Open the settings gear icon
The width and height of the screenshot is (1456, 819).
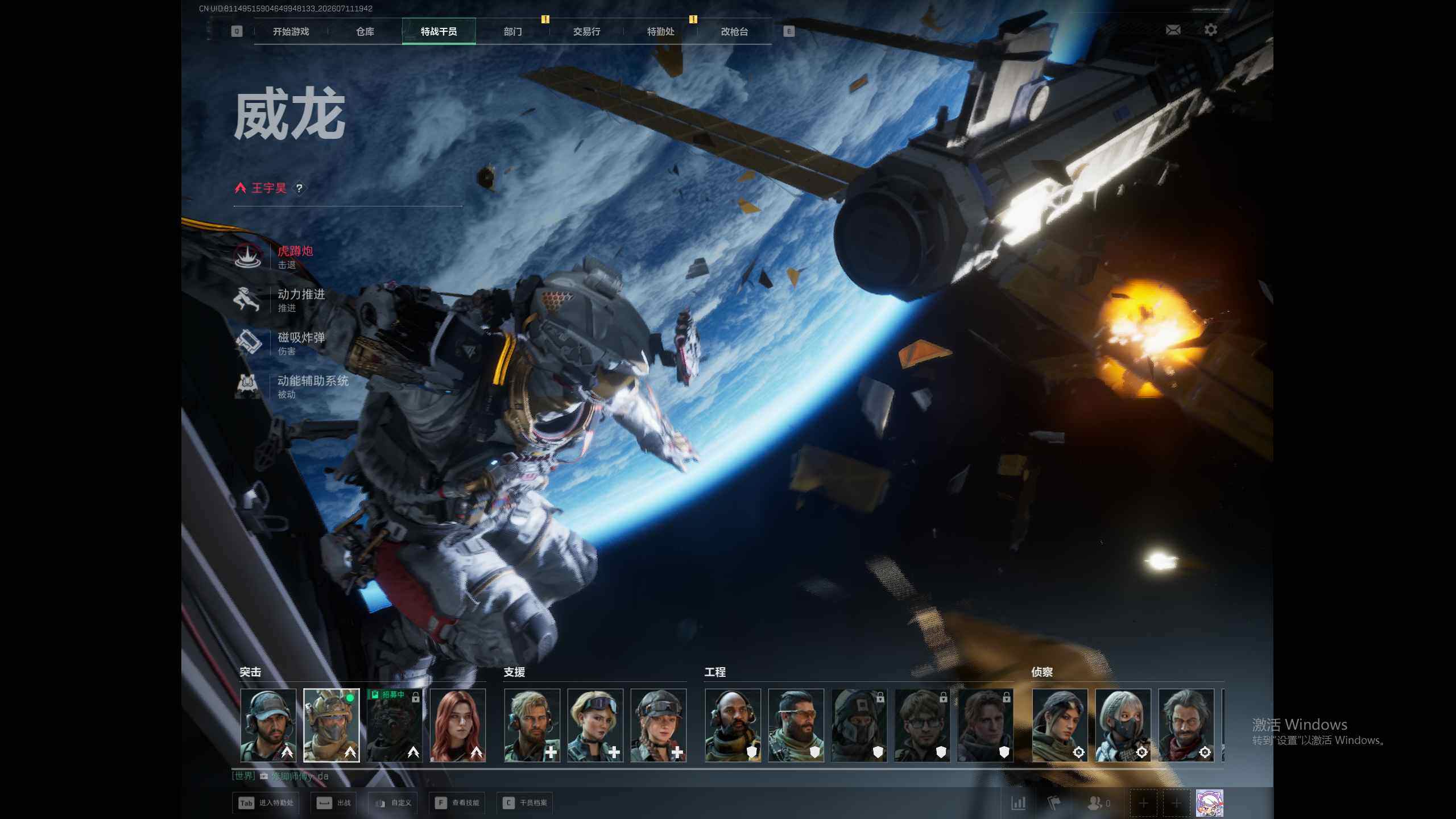1211,30
